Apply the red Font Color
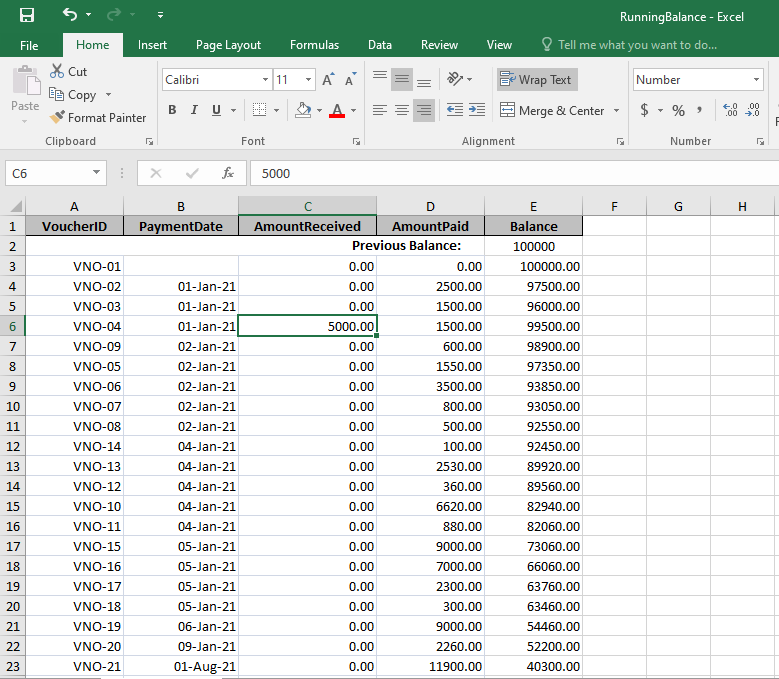This screenshot has height=679, width=779. point(337,110)
